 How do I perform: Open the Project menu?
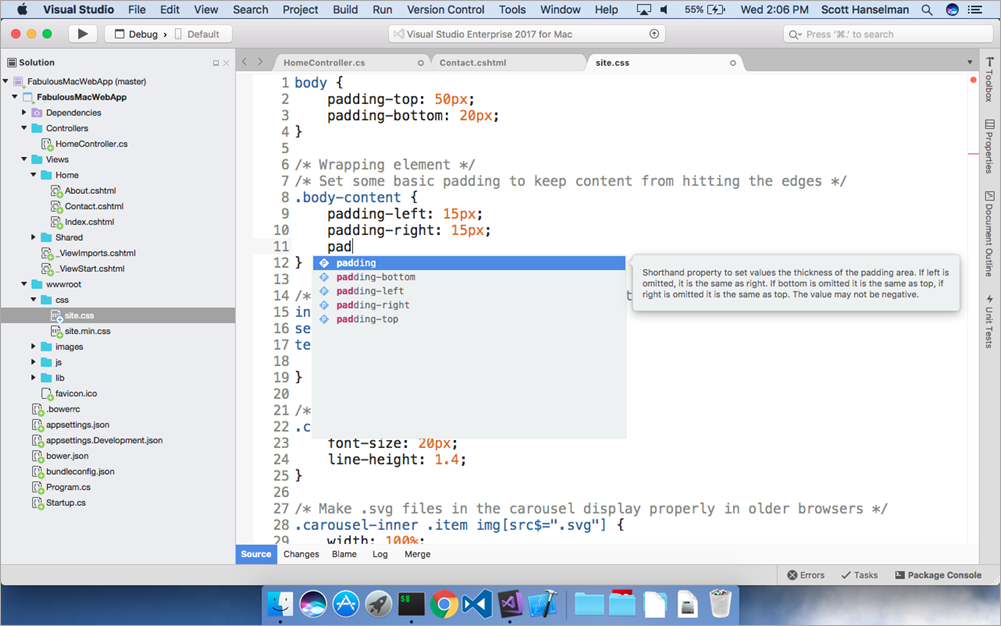coord(300,10)
